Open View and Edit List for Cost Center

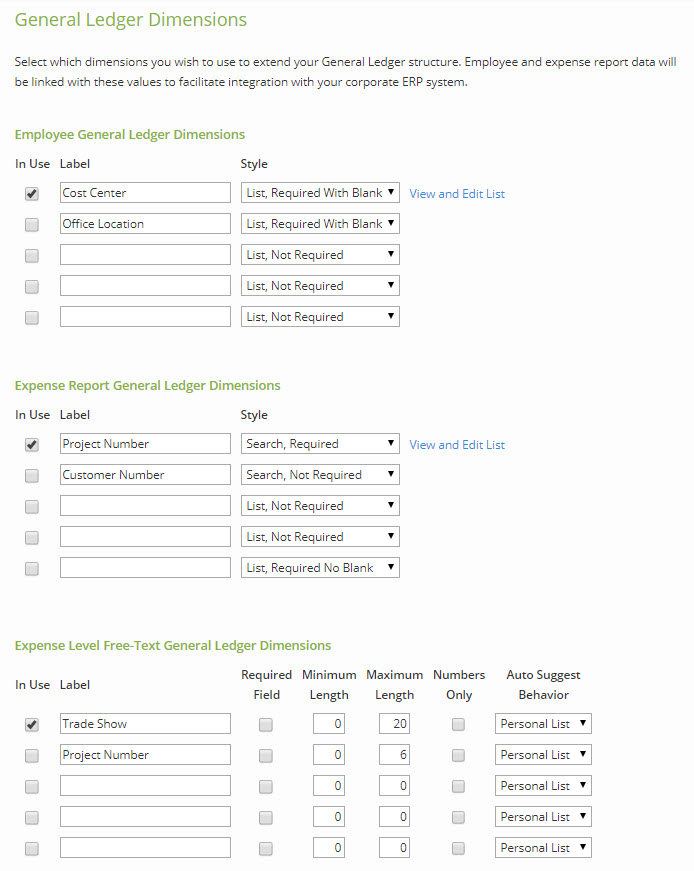click(457, 194)
